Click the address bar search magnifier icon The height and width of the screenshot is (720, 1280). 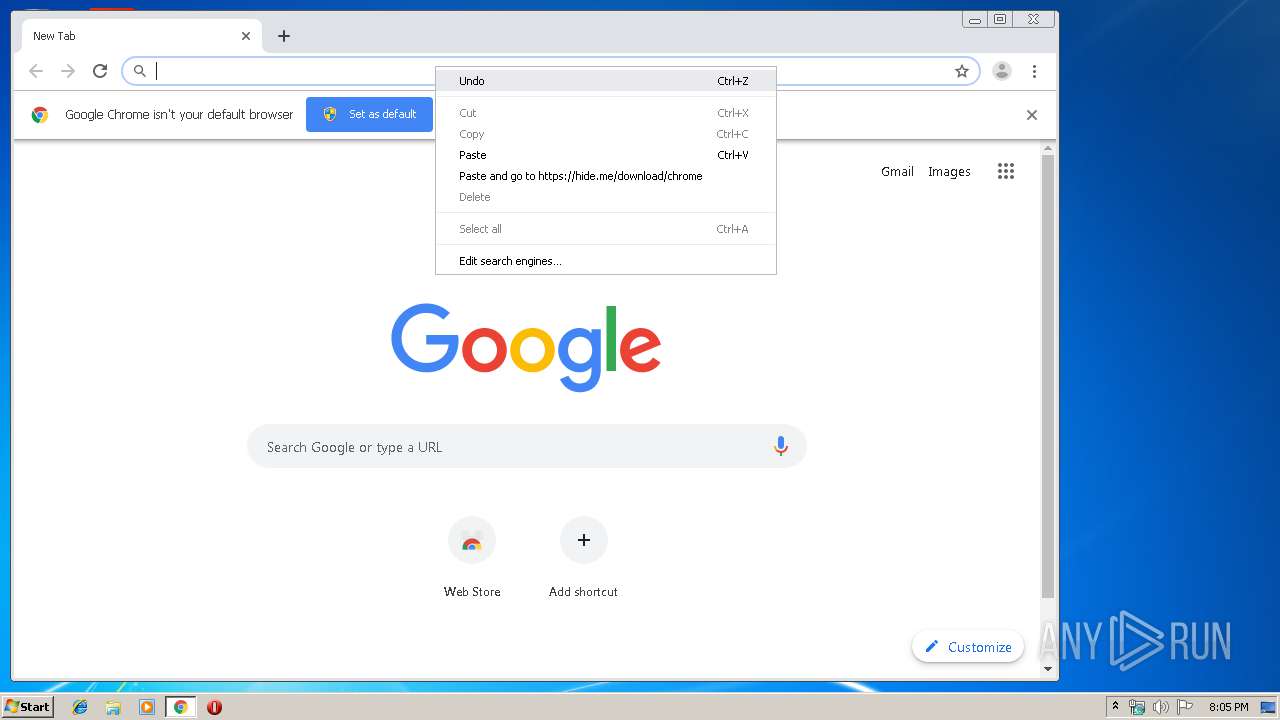click(140, 71)
